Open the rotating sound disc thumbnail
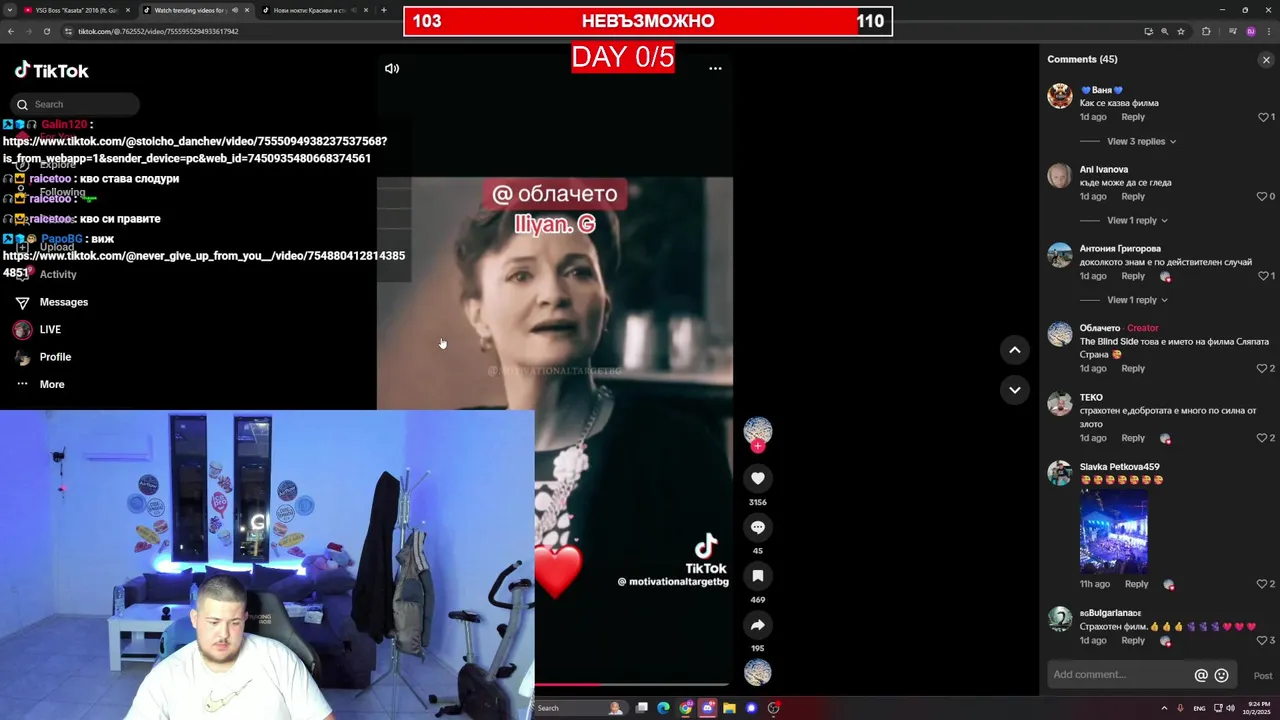Screen dimensions: 1280x720 coord(758,672)
